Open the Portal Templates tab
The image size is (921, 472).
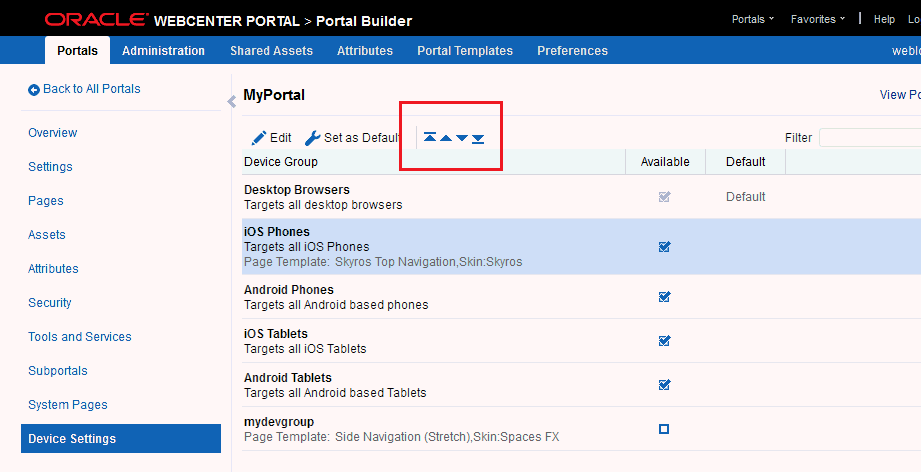click(x=465, y=50)
